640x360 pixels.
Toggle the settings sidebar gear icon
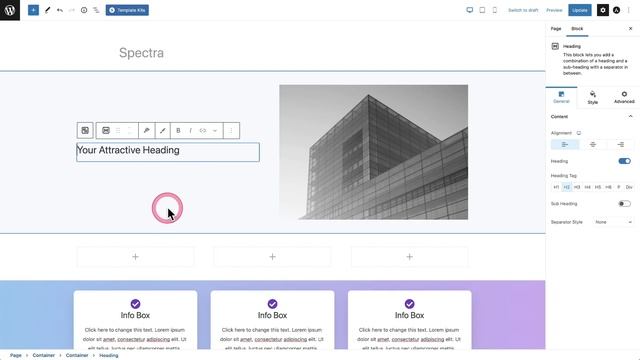[x=603, y=10]
